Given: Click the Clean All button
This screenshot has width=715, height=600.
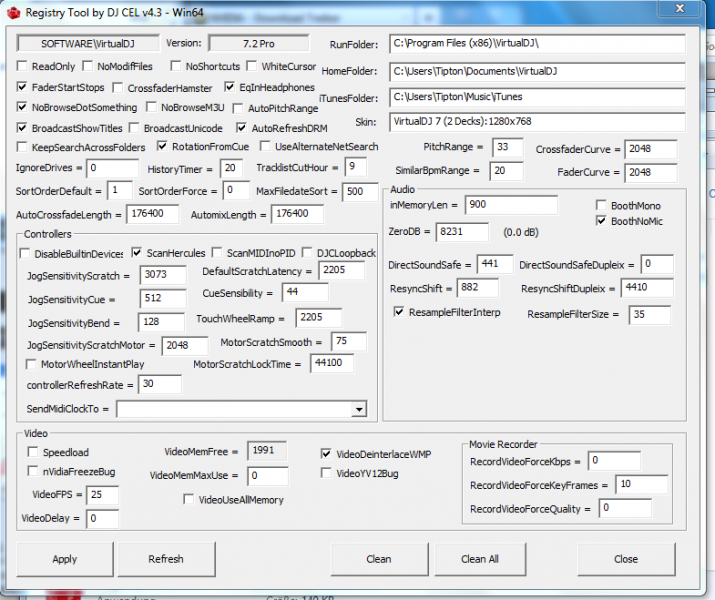Looking at the screenshot, I should coord(480,559).
